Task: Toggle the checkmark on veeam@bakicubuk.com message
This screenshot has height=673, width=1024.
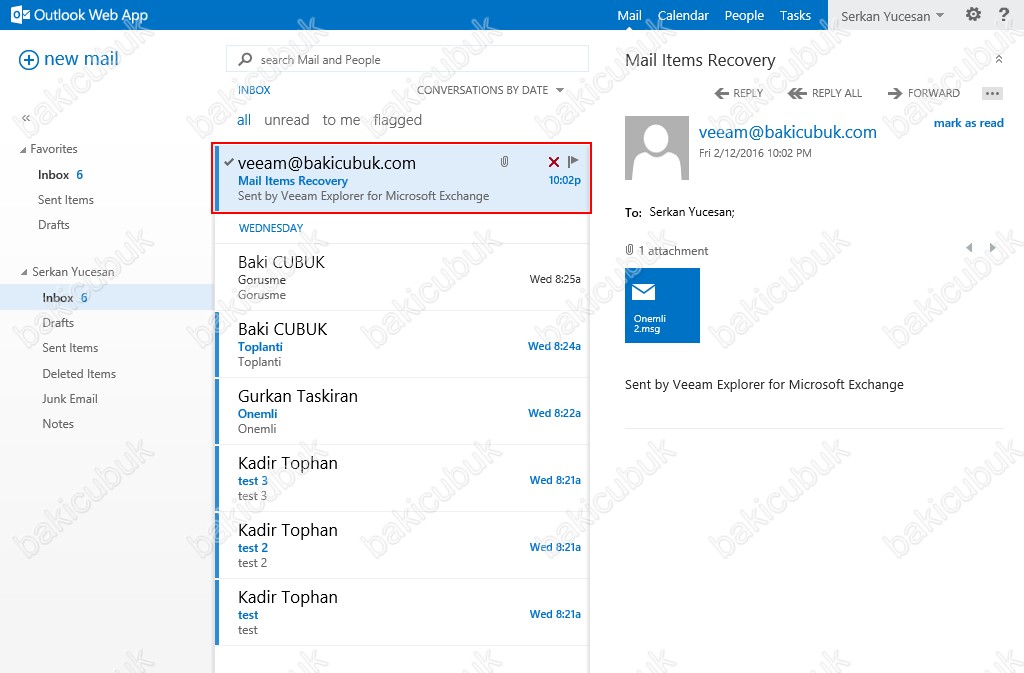Action: tap(229, 162)
